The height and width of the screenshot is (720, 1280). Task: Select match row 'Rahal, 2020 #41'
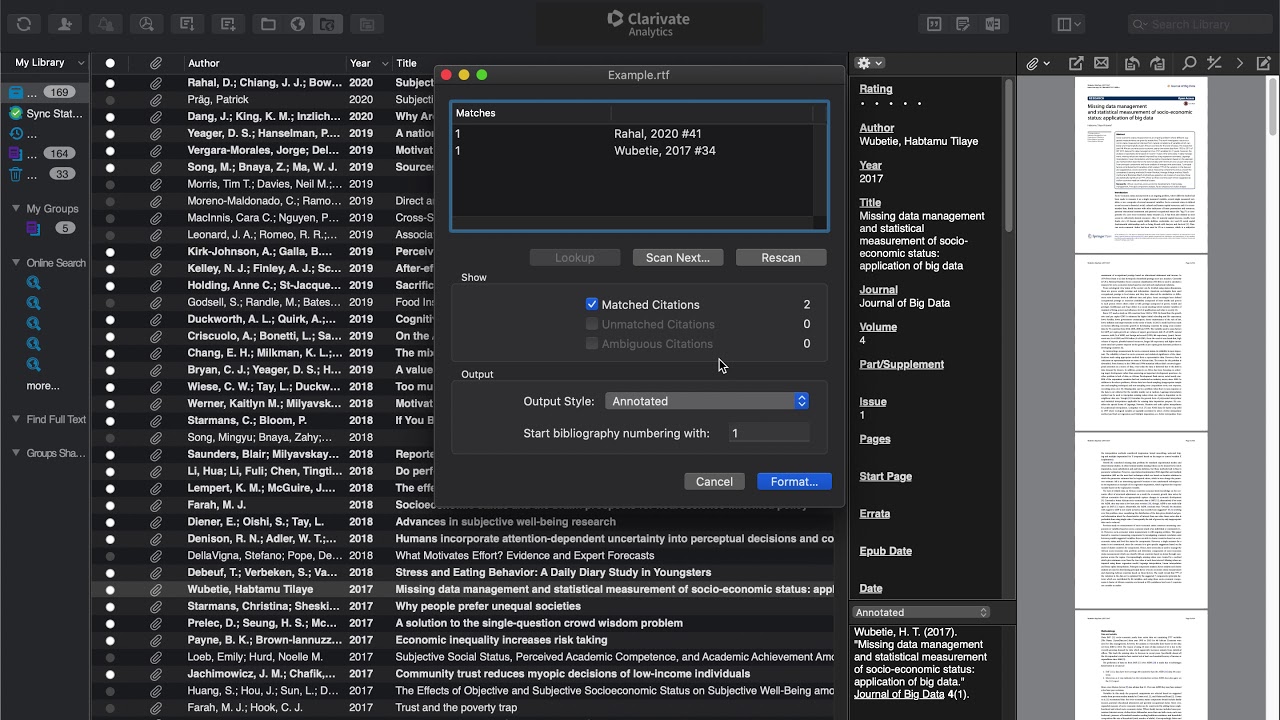pos(632,133)
